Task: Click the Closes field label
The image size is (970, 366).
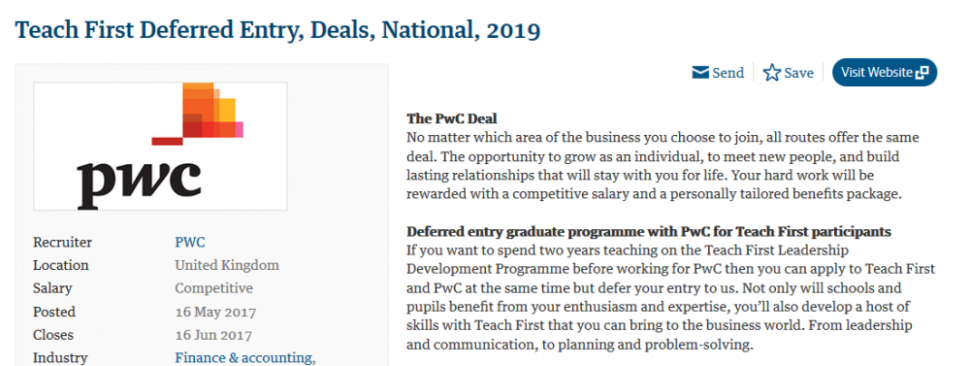Action: coord(53,335)
